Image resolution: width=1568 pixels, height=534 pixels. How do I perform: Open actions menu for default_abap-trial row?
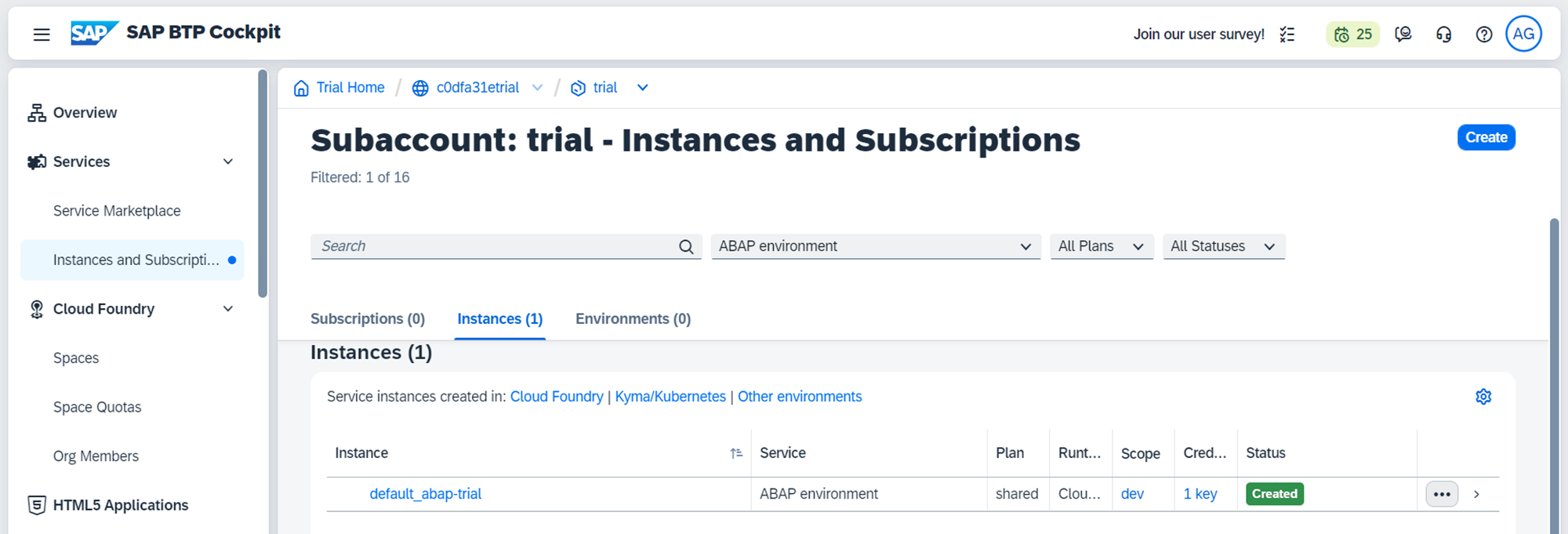(1441, 494)
